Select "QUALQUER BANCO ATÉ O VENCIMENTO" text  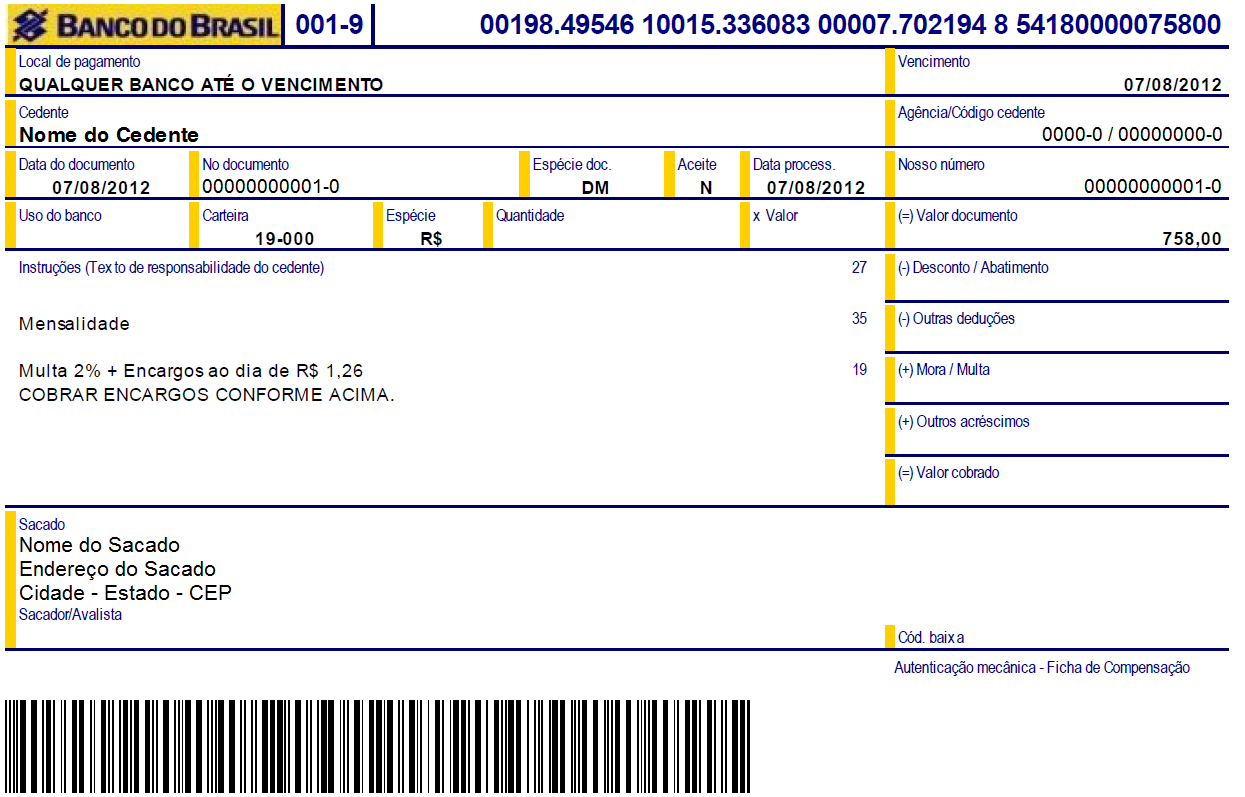click(x=201, y=85)
